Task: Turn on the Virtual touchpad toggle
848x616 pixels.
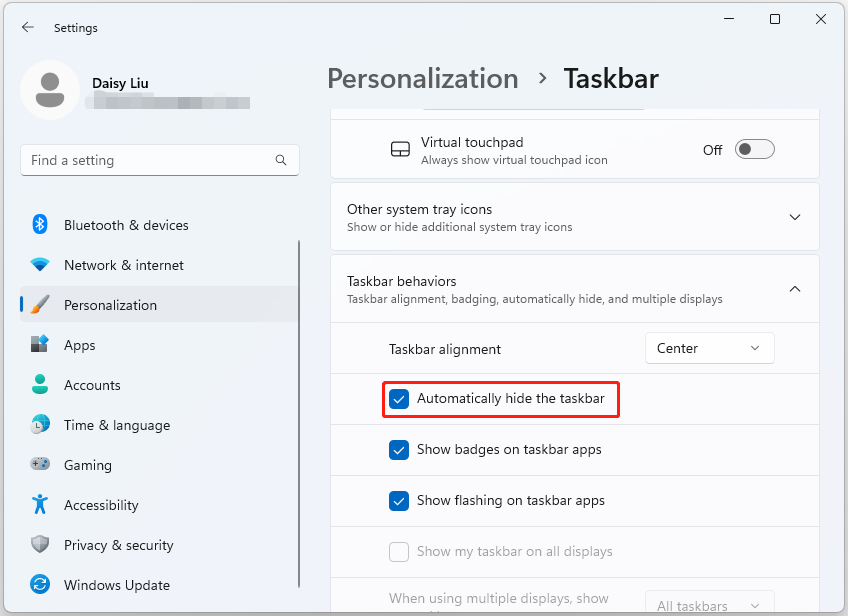Action: [755, 148]
